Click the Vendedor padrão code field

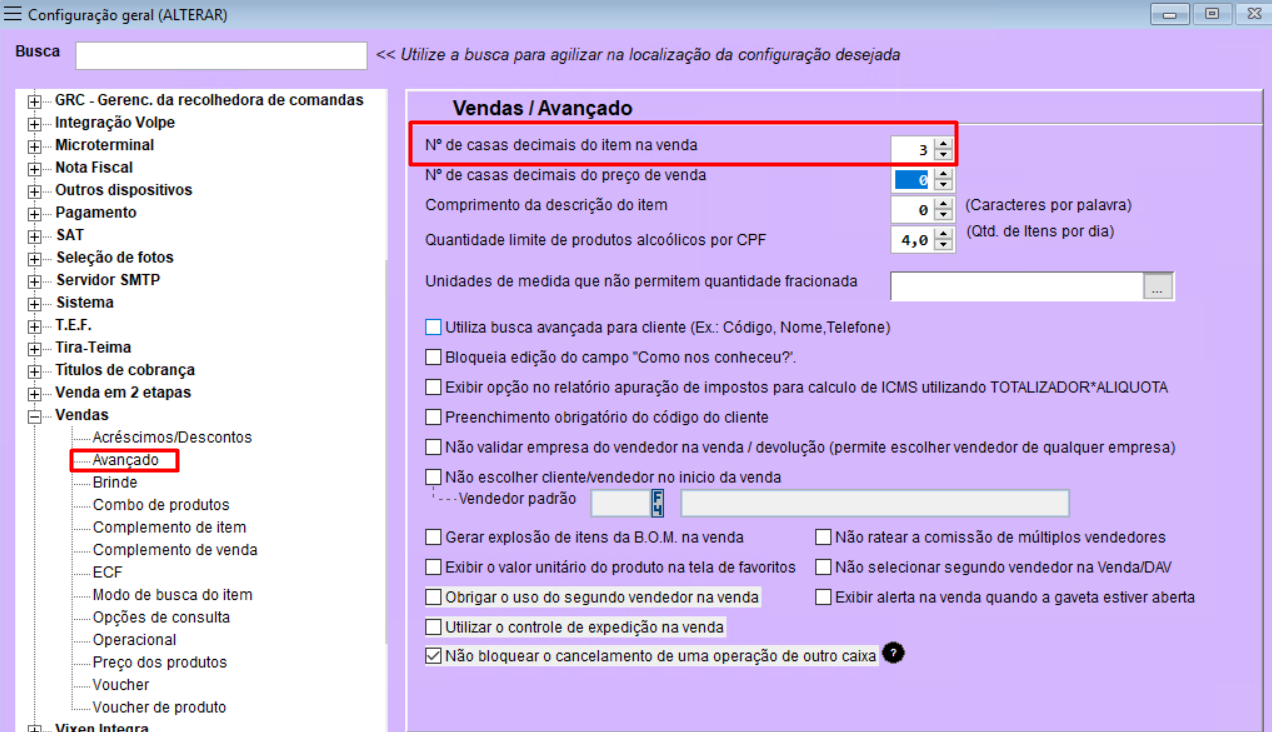[x=621, y=502]
